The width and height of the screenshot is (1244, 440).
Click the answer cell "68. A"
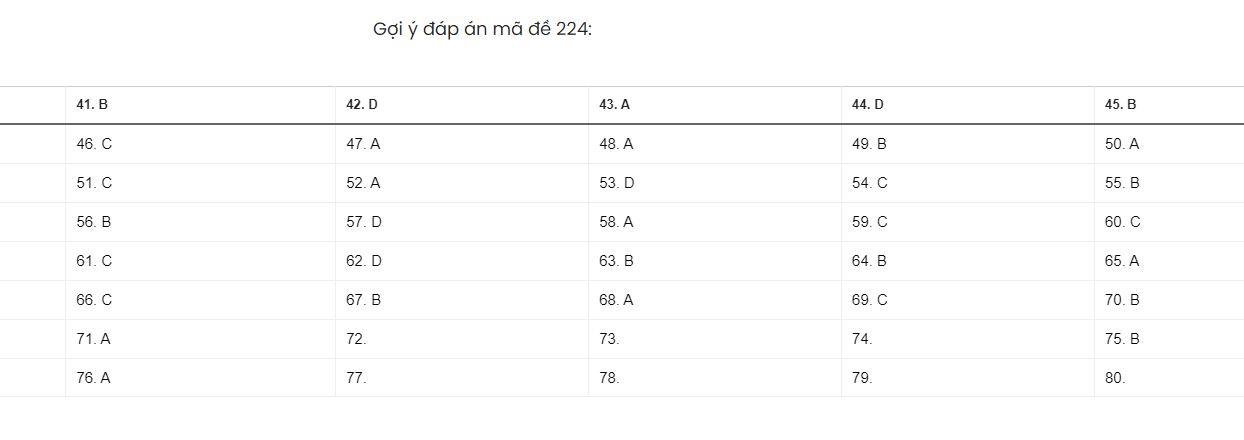click(x=616, y=300)
